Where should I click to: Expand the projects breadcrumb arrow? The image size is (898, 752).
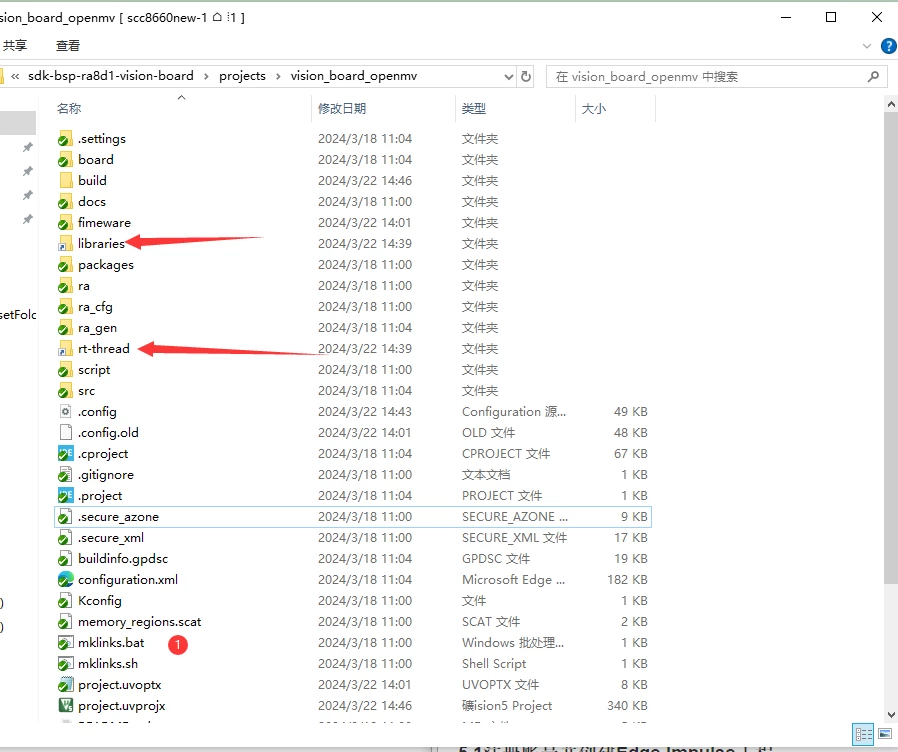coord(278,76)
